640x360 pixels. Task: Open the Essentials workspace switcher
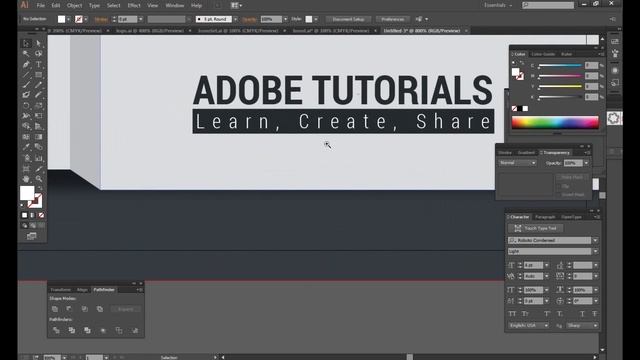point(498,5)
